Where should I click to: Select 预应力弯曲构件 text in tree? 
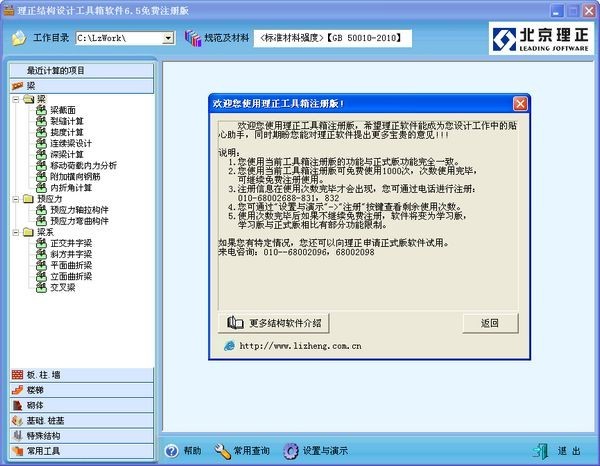(x=80, y=221)
